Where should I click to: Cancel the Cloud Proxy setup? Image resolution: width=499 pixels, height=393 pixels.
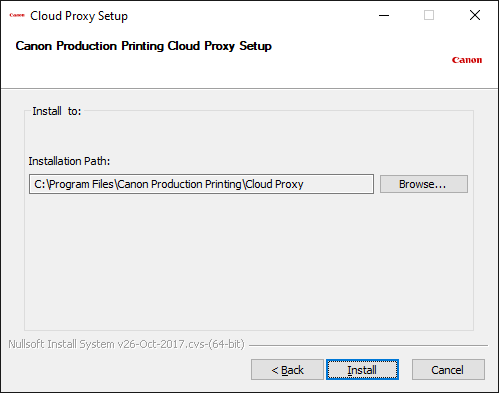point(448,369)
